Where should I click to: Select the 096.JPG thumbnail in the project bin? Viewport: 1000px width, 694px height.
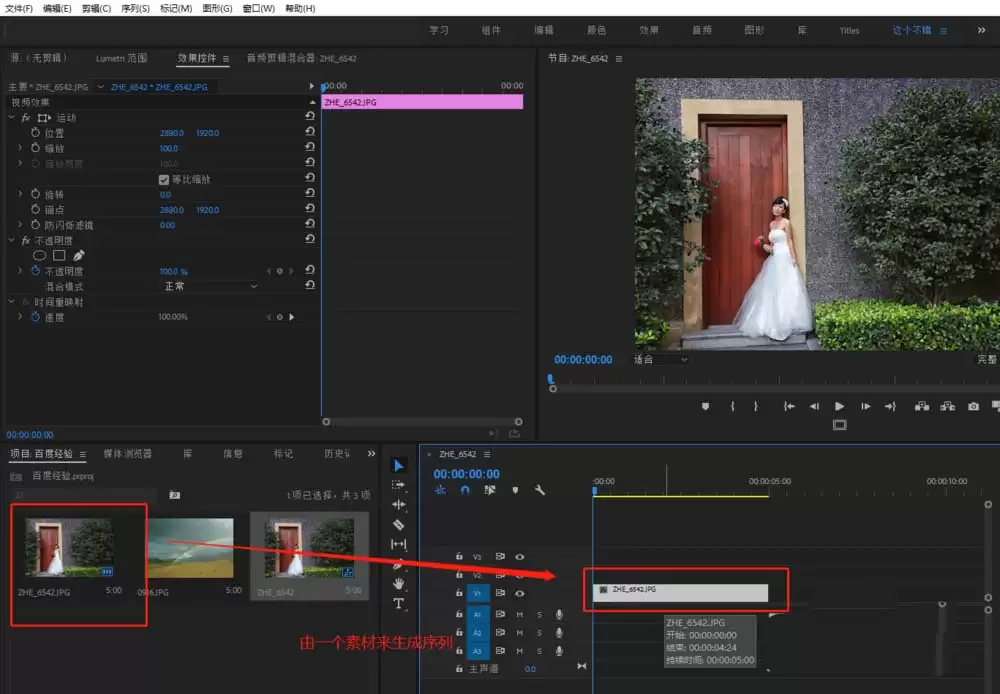(x=190, y=548)
